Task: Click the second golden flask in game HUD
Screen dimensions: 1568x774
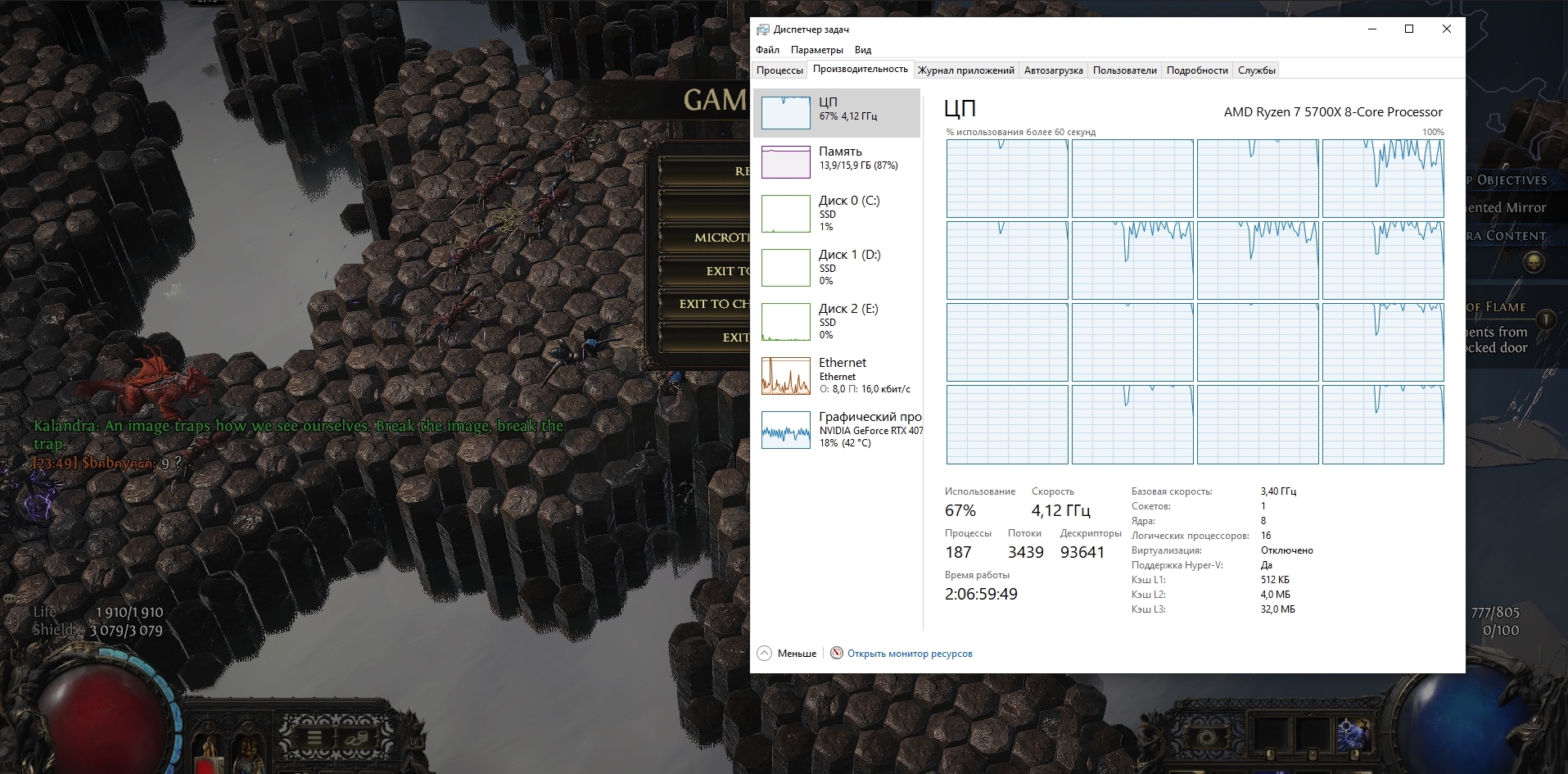Action: [x=248, y=754]
